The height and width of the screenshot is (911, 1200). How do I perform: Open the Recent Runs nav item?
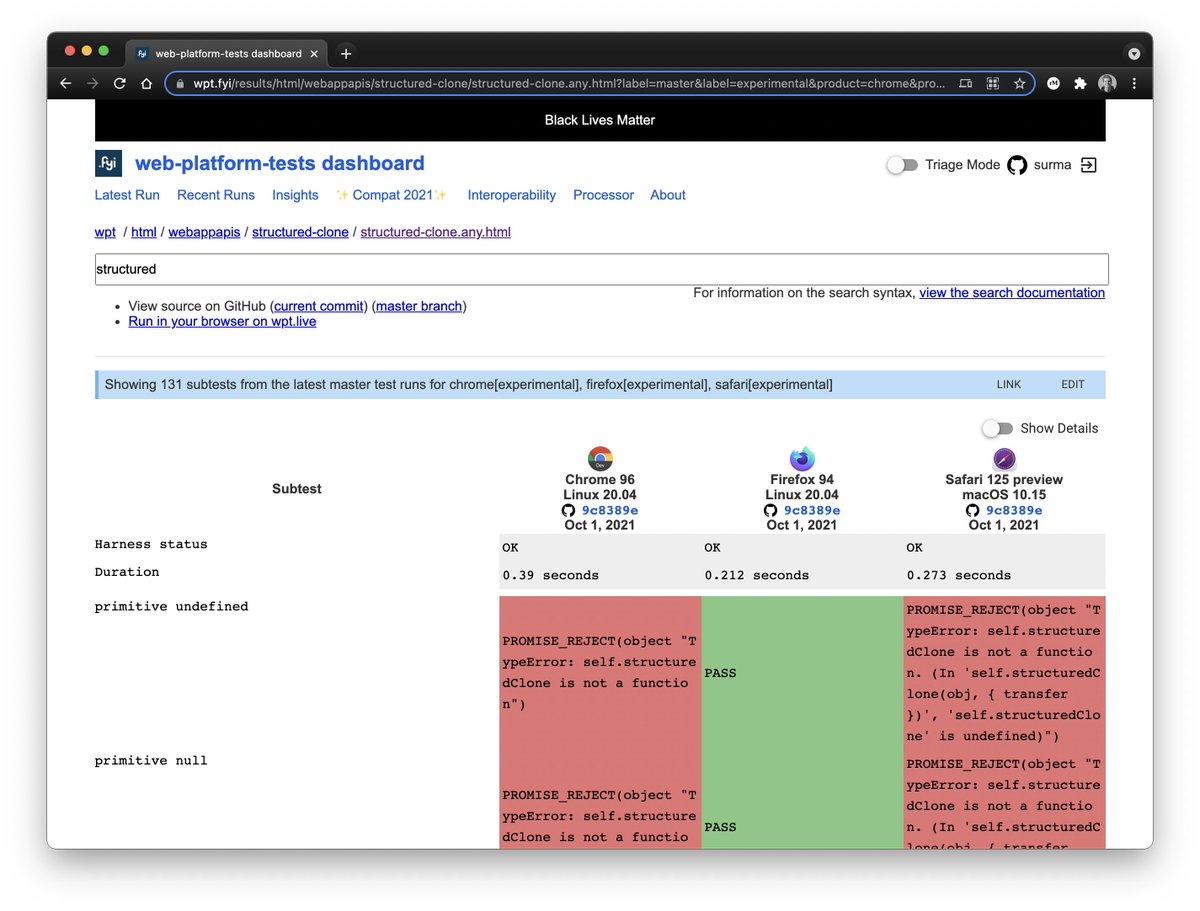(216, 195)
